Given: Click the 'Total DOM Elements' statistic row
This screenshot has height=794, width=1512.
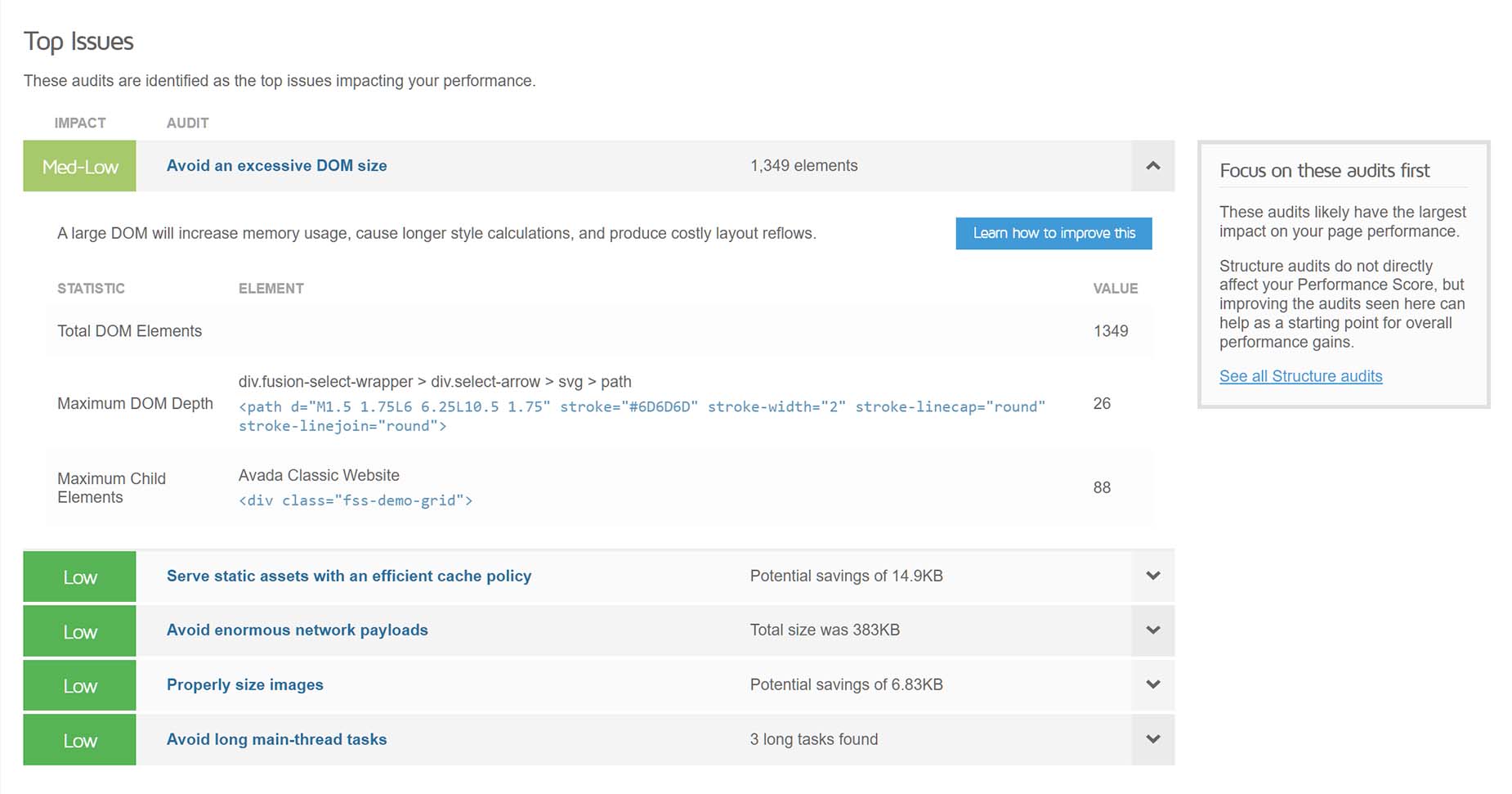Looking at the screenshot, I should click(x=599, y=331).
